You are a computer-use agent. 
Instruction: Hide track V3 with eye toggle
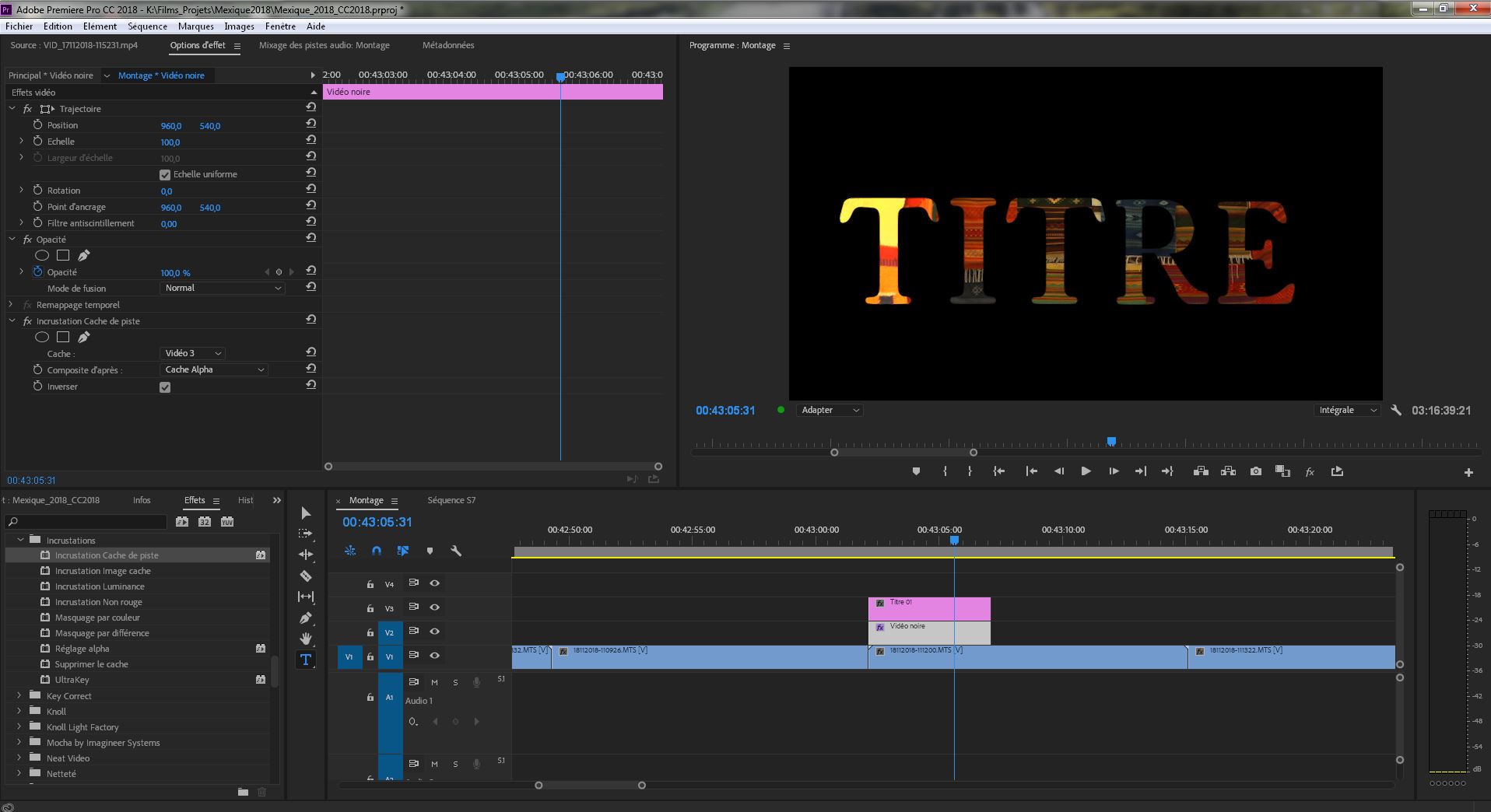tap(435, 607)
